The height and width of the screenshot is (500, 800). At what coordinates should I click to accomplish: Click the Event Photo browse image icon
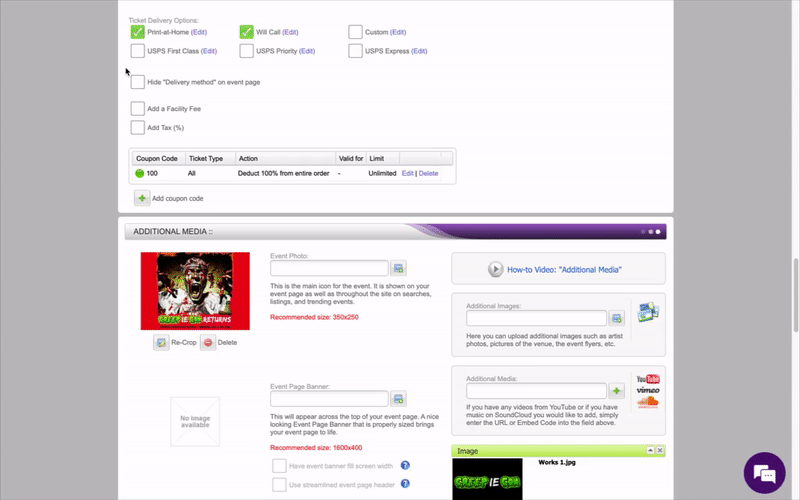pyautogui.click(x=399, y=268)
